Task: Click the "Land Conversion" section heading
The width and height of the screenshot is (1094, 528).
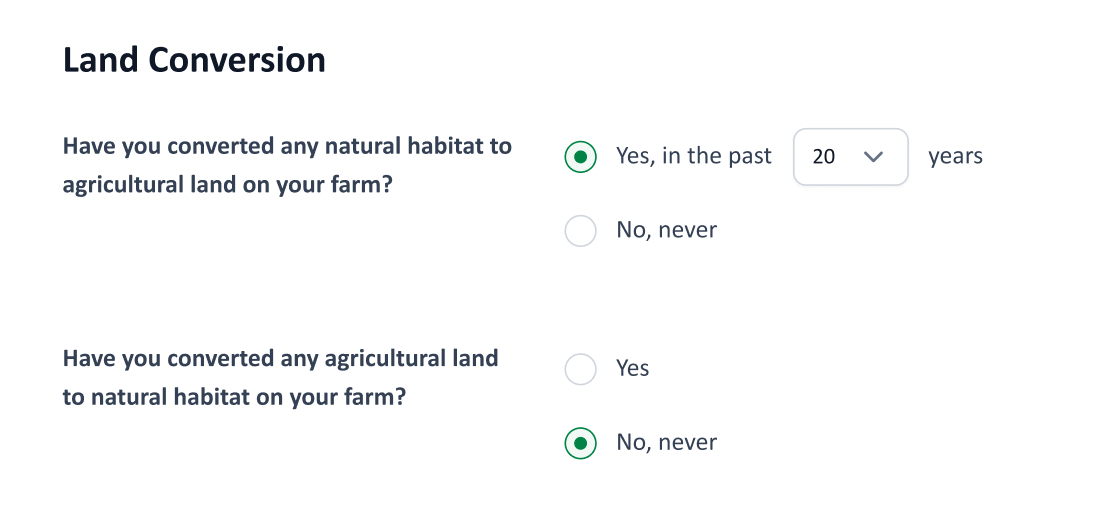Action: coord(194,60)
